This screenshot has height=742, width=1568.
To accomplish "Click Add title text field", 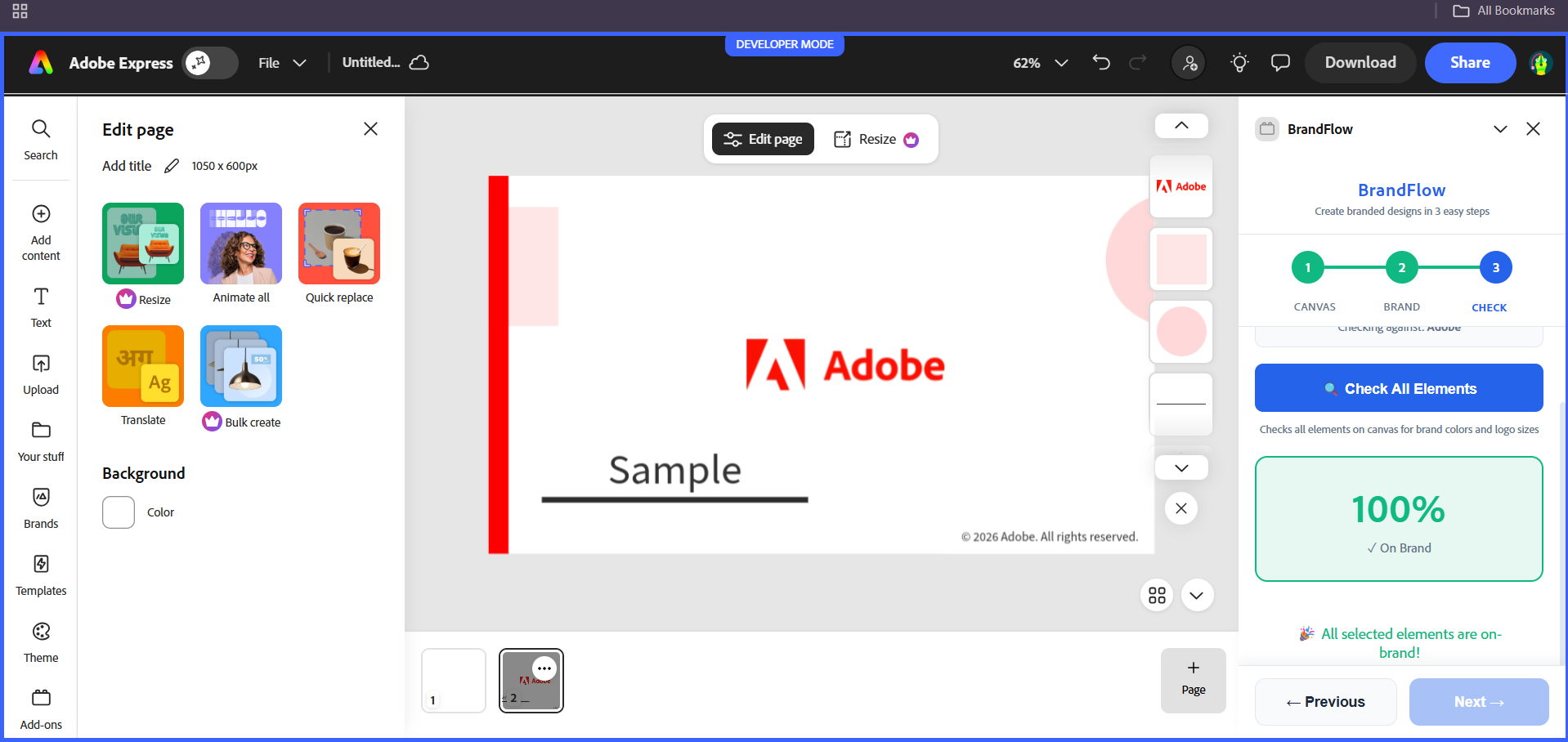I will pyautogui.click(x=127, y=166).
